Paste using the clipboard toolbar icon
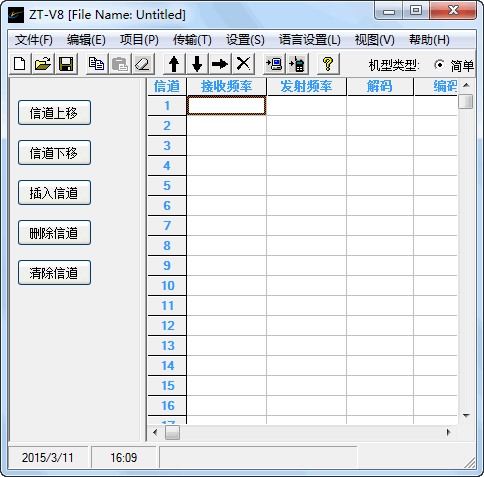 [x=120, y=64]
